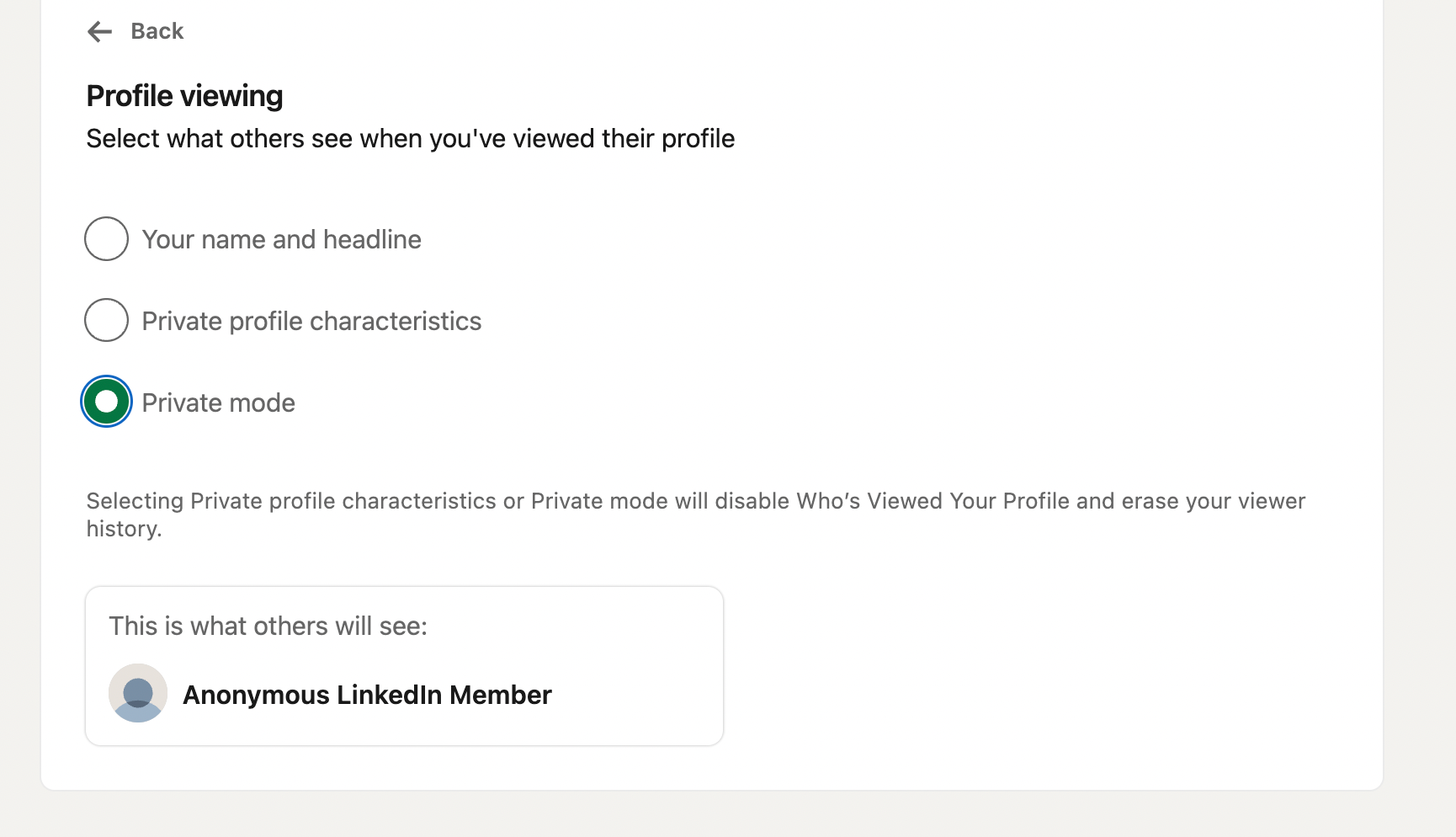The width and height of the screenshot is (1456, 837).
Task: Click the back arrow icon
Action: click(x=99, y=32)
